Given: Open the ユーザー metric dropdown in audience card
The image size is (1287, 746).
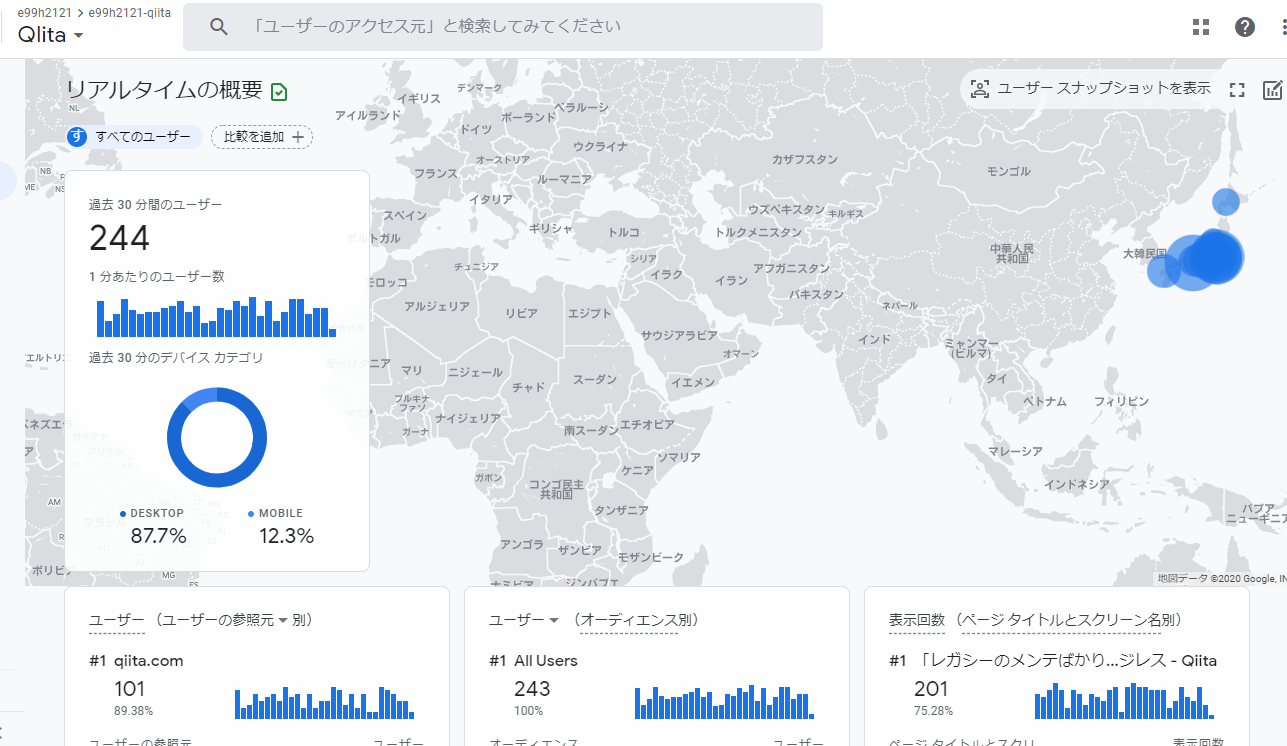Looking at the screenshot, I should click(x=524, y=620).
